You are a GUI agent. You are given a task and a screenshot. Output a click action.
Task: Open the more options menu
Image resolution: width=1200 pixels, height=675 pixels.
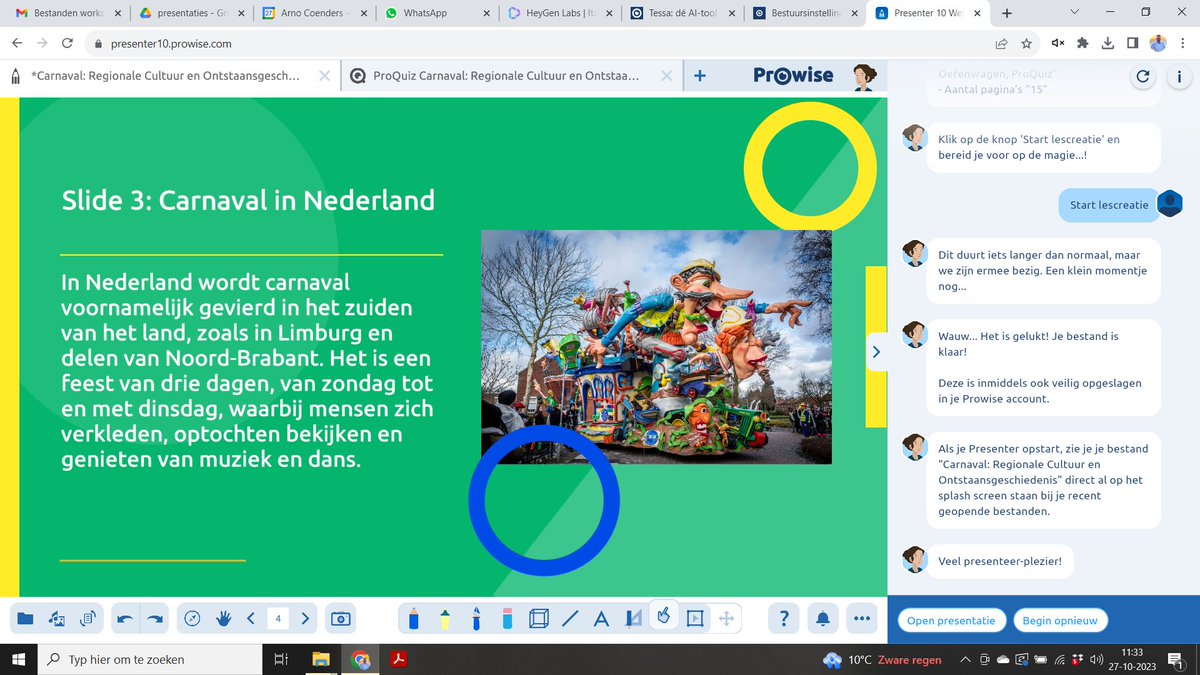pyautogui.click(x=862, y=618)
